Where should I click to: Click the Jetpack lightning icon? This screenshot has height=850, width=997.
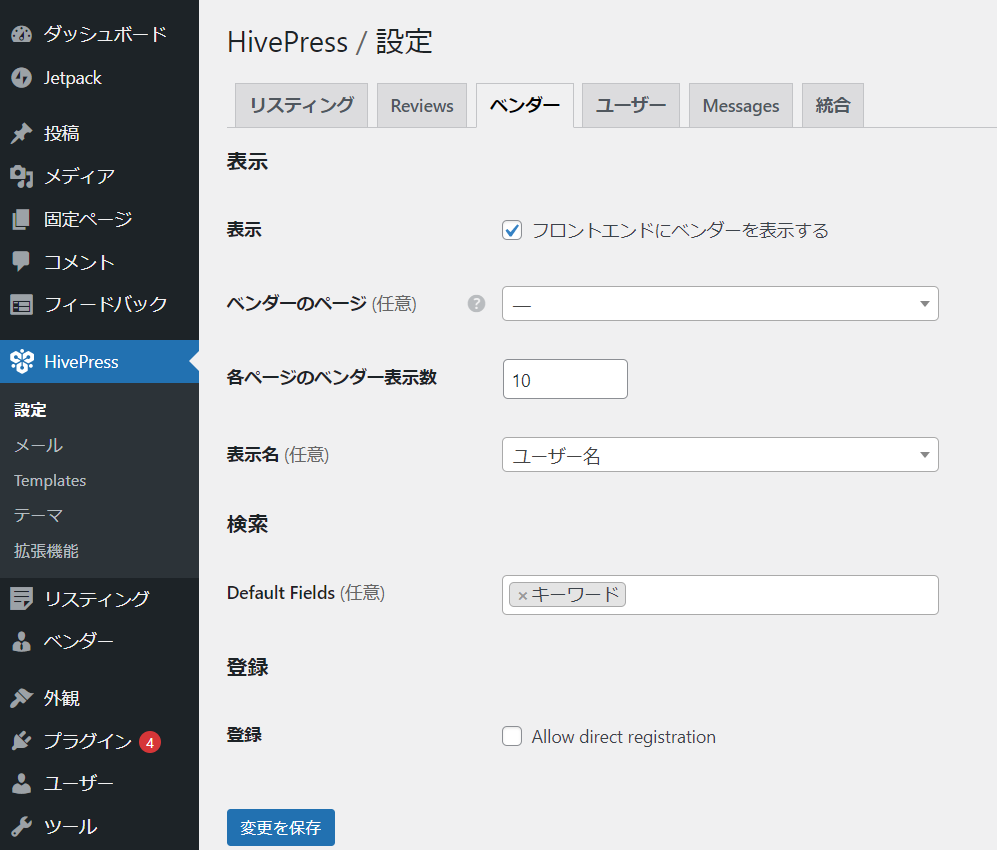coord(22,78)
